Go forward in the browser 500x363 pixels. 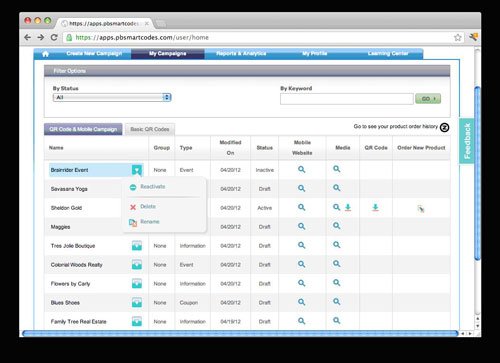pyautogui.click(x=41, y=37)
